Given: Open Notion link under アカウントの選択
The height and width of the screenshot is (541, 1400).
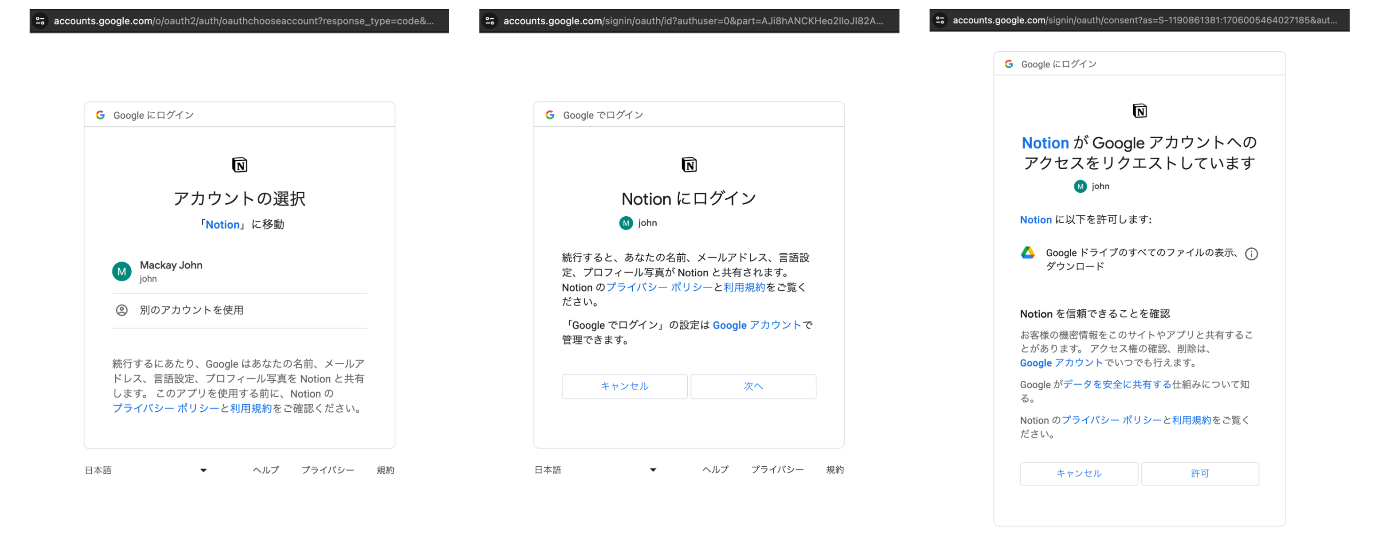Looking at the screenshot, I should click(223, 225).
